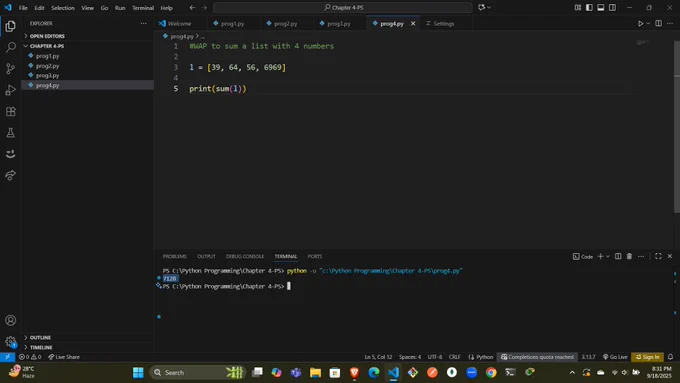680x383 pixels.
Task: Open the Terminal menu
Action: (x=143, y=8)
